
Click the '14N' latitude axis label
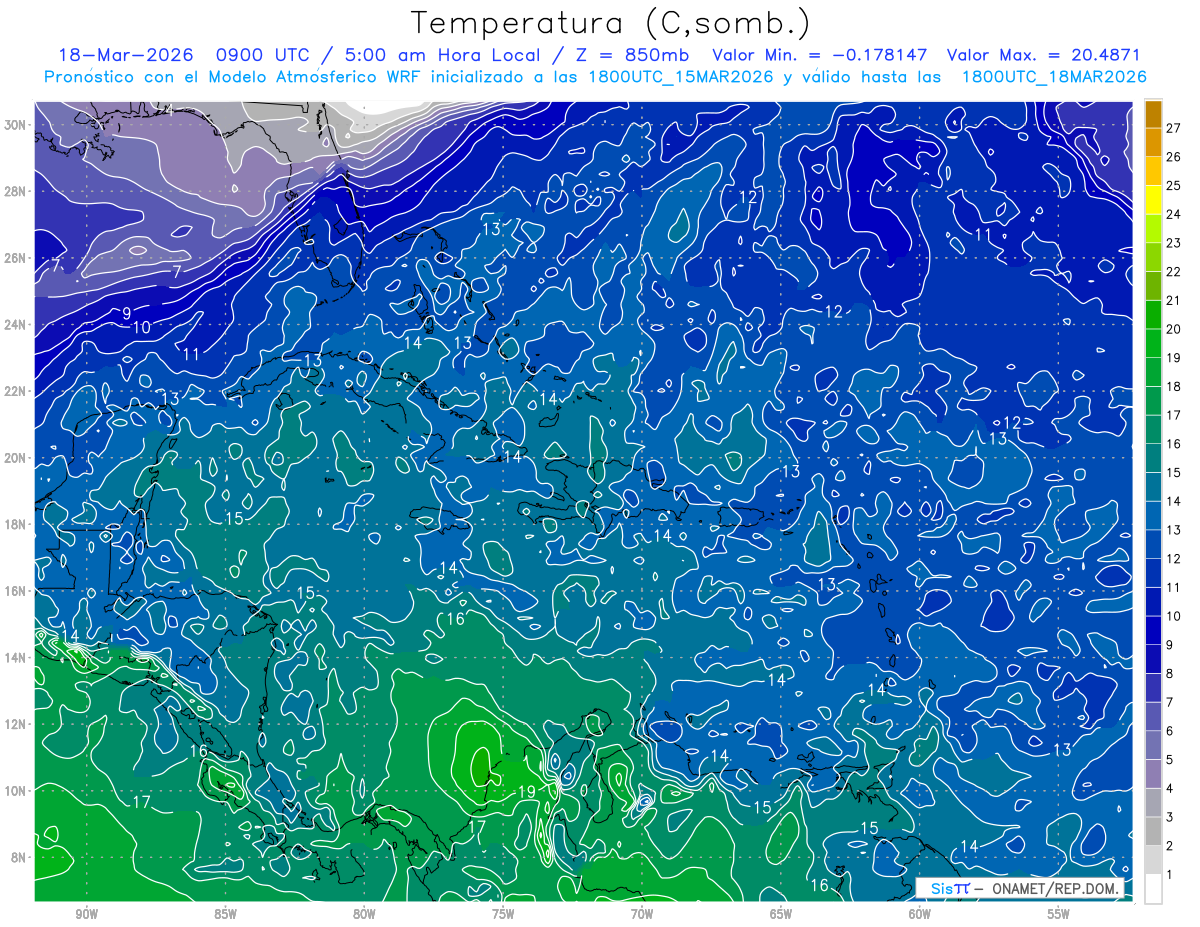(x=16, y=658)
